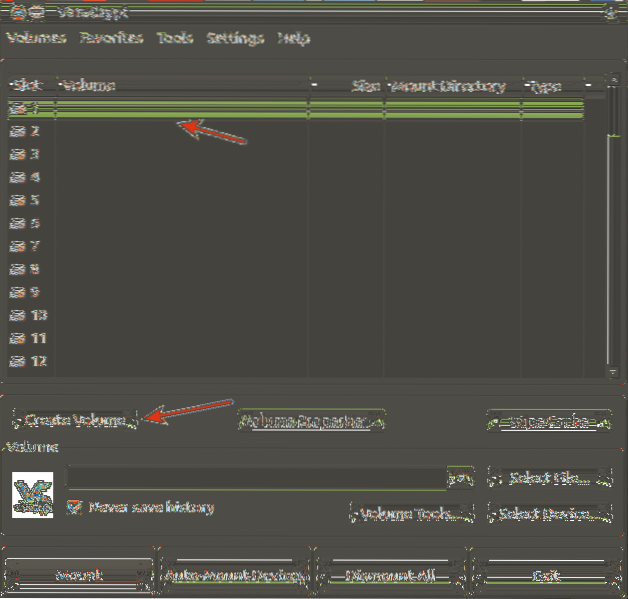
Task: Click the slot 4 drive icon
Action: pos(17,177)
